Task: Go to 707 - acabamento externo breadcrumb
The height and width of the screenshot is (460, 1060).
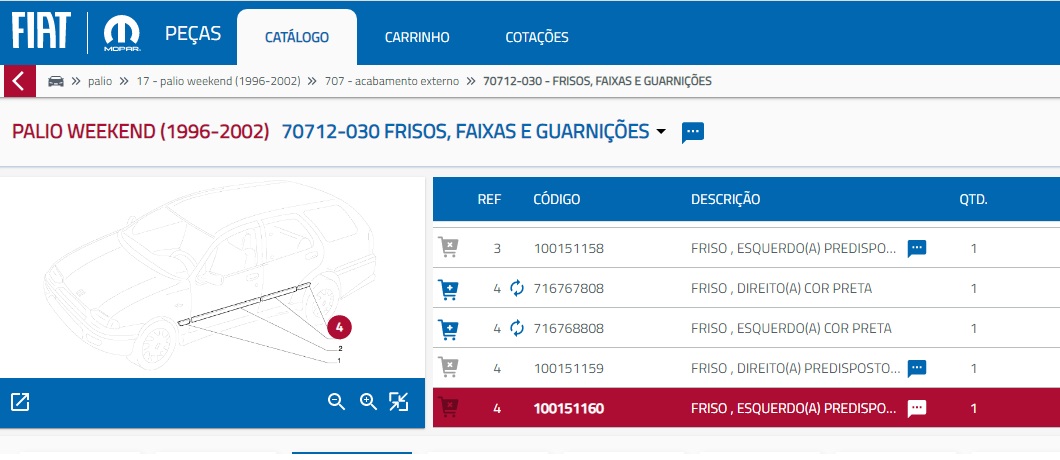Action: click(392, 81)
